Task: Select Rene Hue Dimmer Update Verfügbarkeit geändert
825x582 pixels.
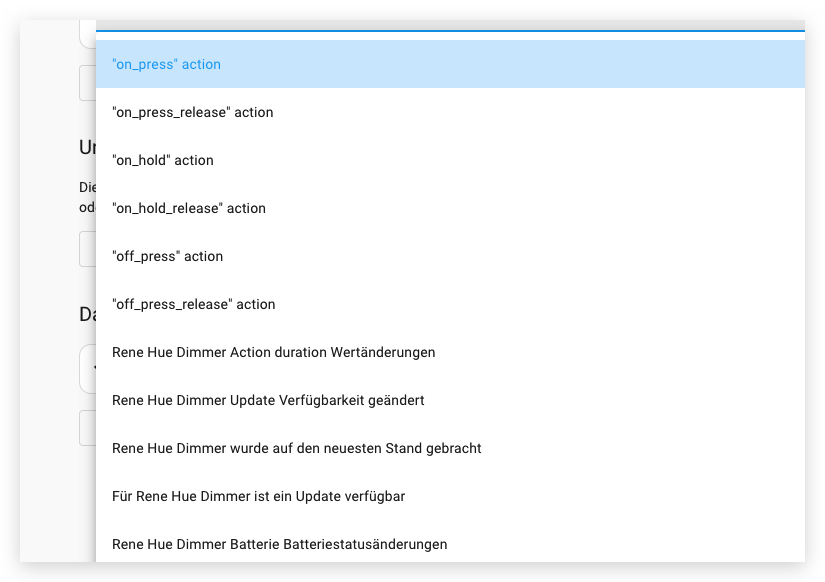Action: [x=450, y=399]
